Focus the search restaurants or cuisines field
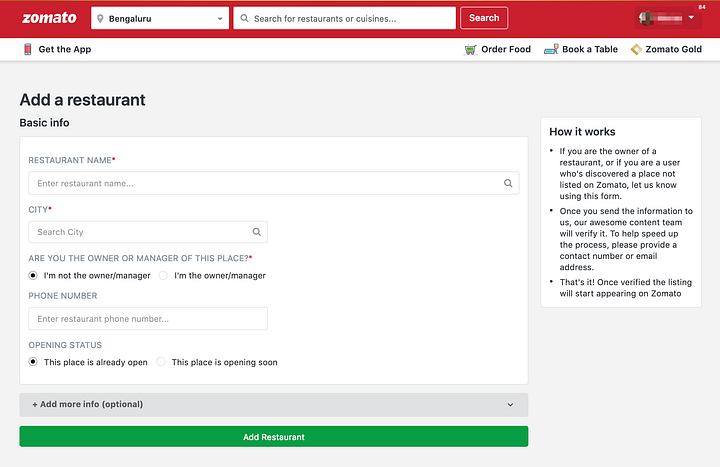Viewport: 720px width, 467px height. click(x=344, y=18)
